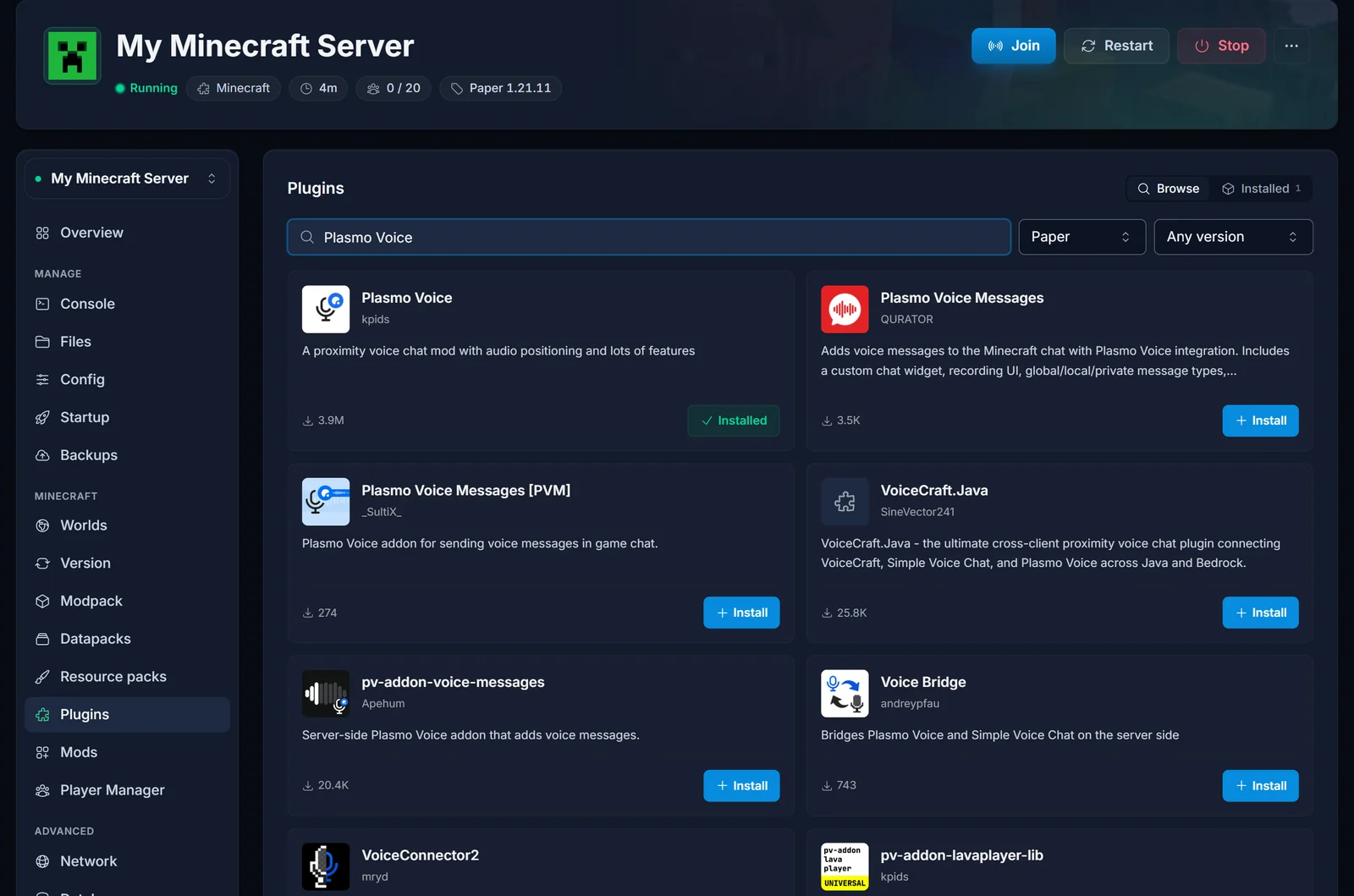
Task: Click the Backups cloud icon in sidebar
Action: 42,455
